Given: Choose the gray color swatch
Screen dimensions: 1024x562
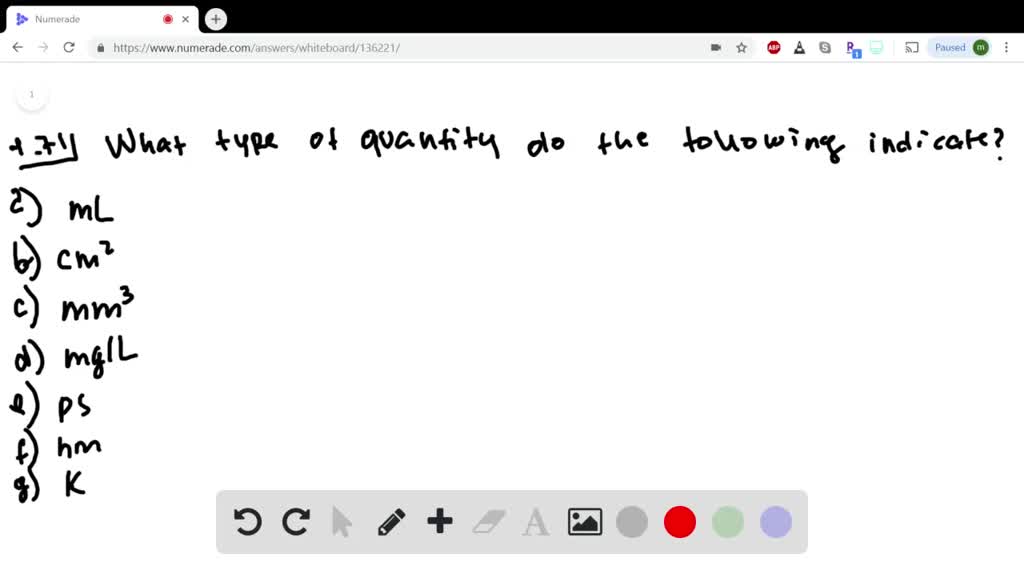Looking at the screenshot, I should coord(632,522).
